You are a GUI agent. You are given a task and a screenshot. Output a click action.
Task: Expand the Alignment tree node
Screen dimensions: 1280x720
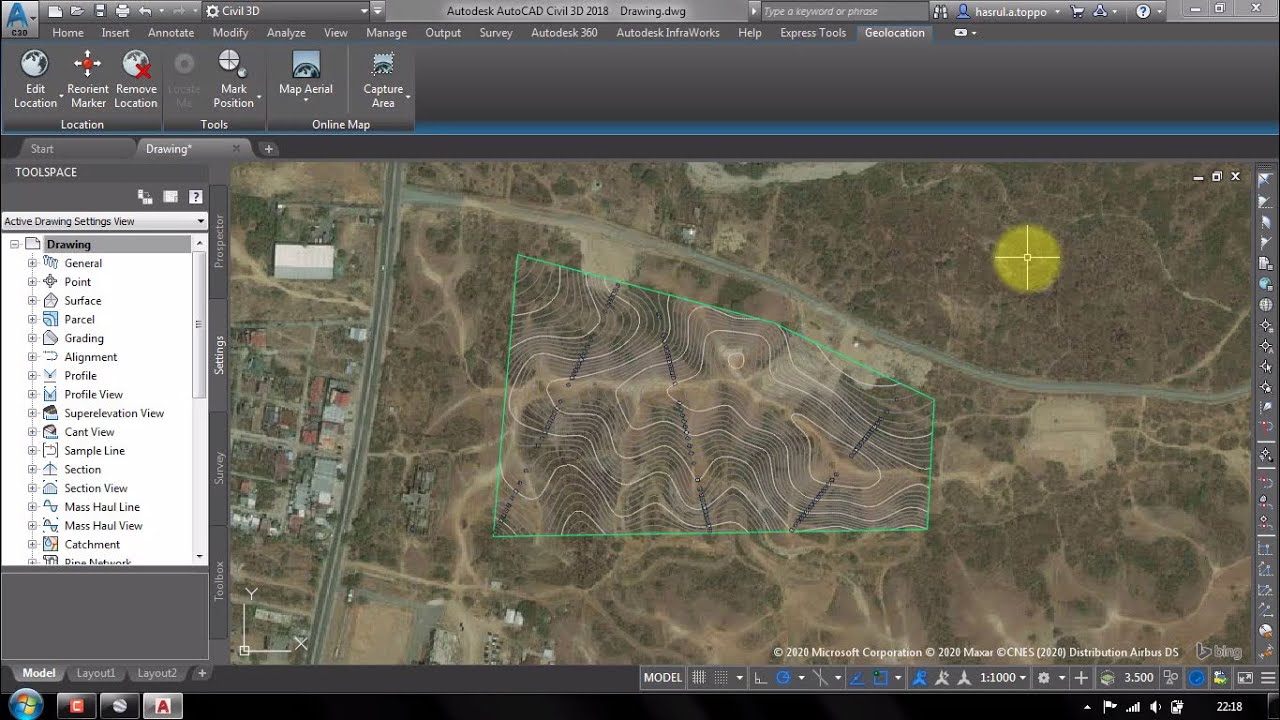(32, 357)
